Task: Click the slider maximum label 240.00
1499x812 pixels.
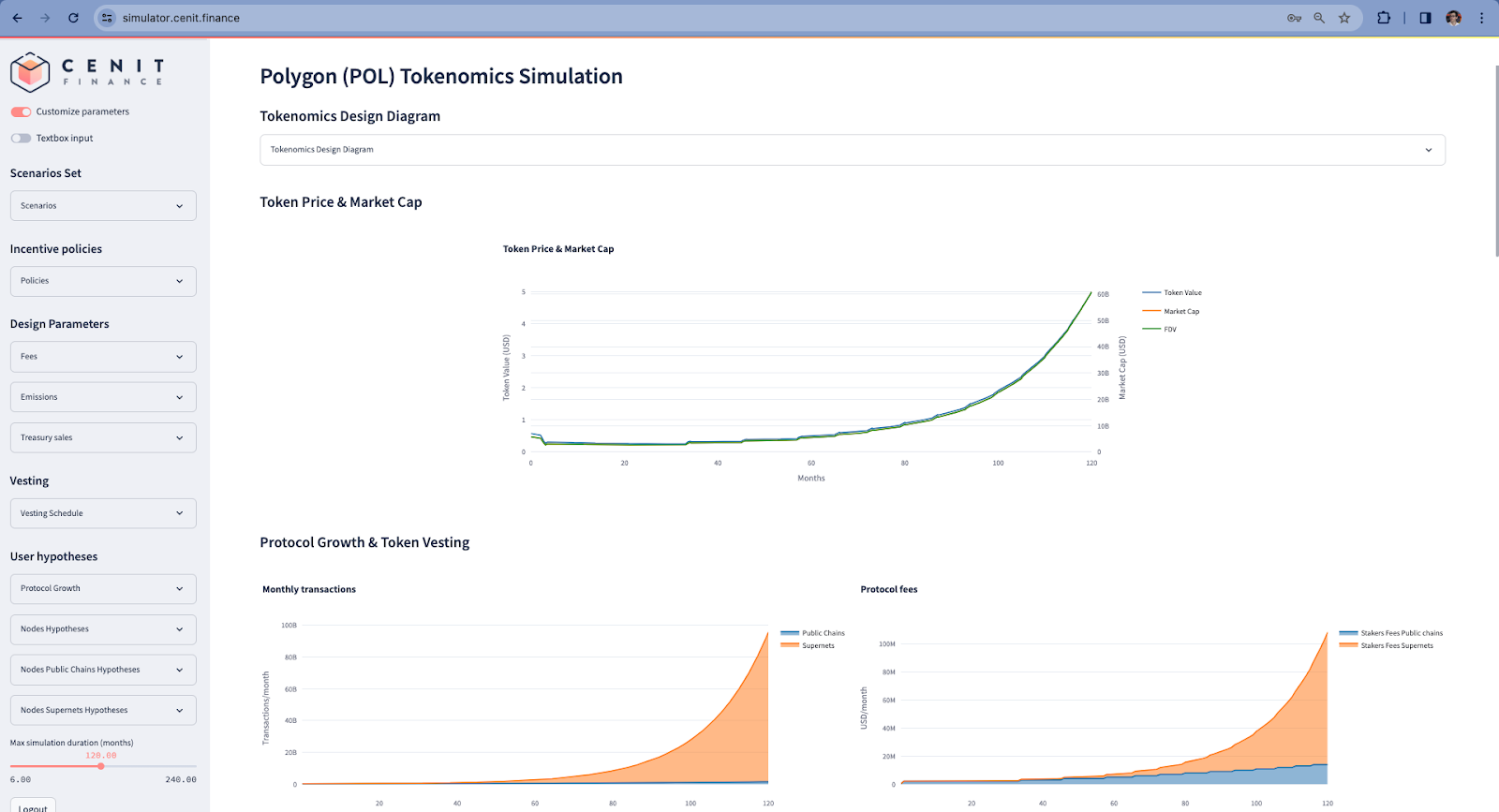Action: tap(181, 779)
